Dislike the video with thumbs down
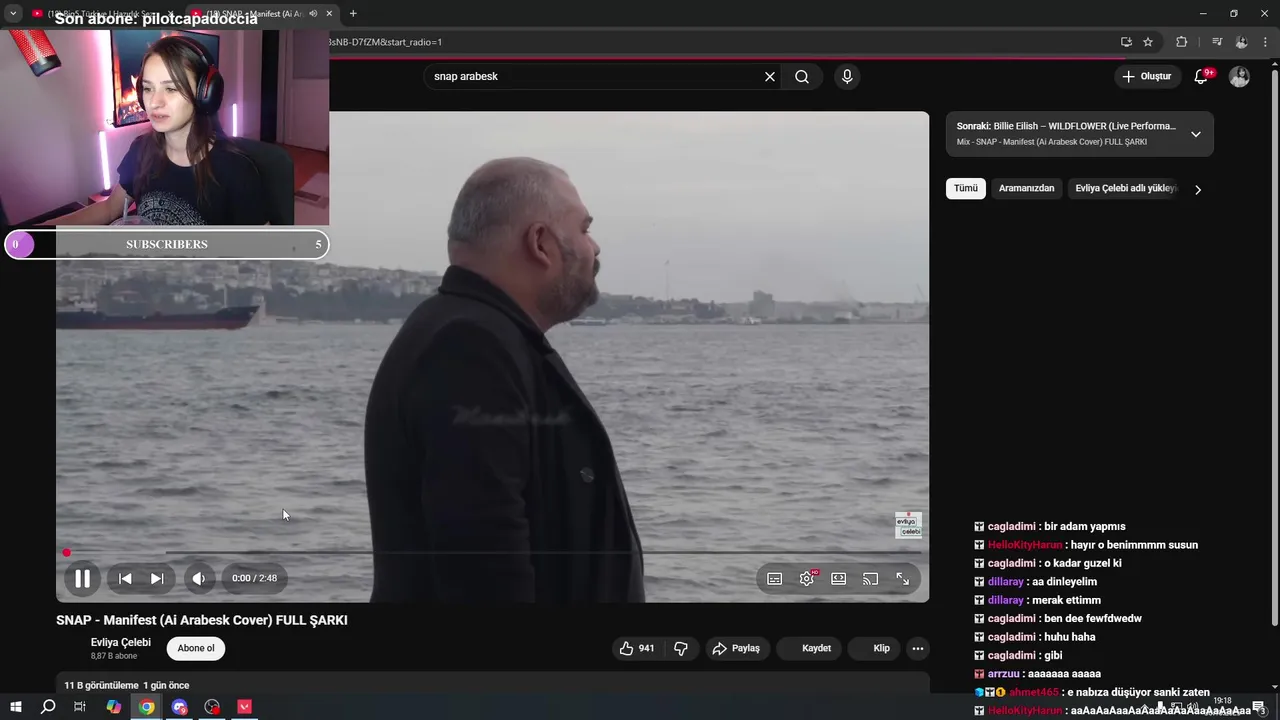The height and width of the screenshot is (720, 1280). point(681,648)
